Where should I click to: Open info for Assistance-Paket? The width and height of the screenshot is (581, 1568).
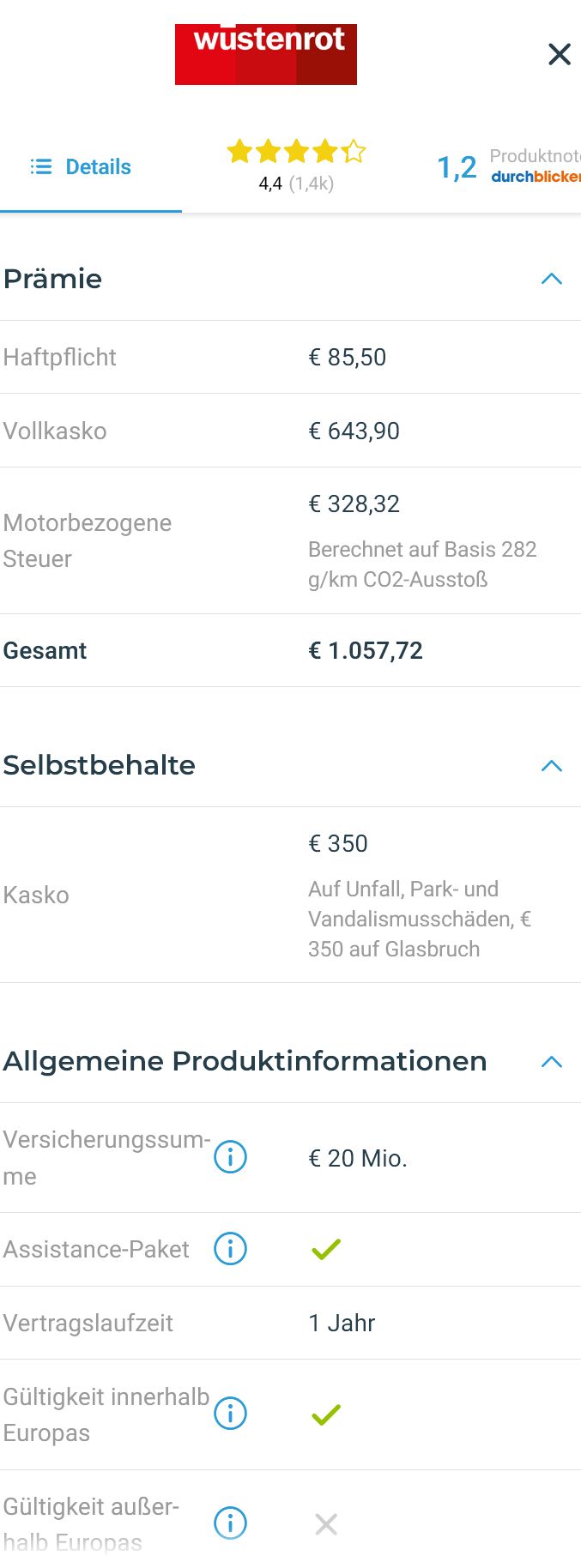coord(230,1249)
